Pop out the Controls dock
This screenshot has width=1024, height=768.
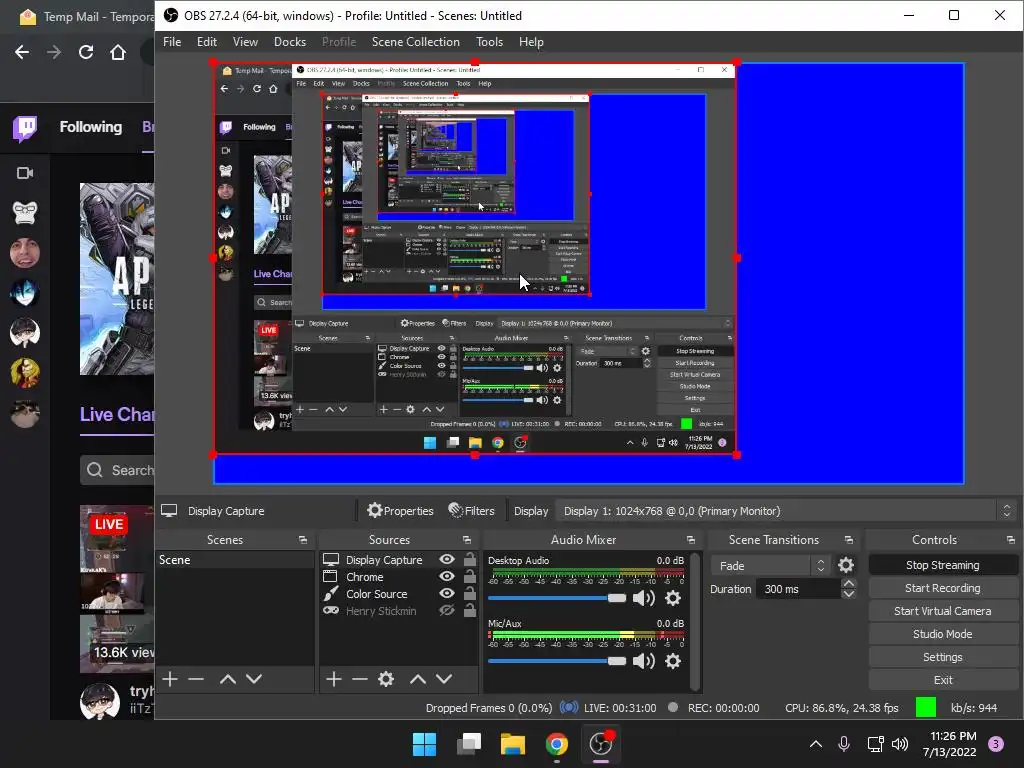[x=1011, y=540]
